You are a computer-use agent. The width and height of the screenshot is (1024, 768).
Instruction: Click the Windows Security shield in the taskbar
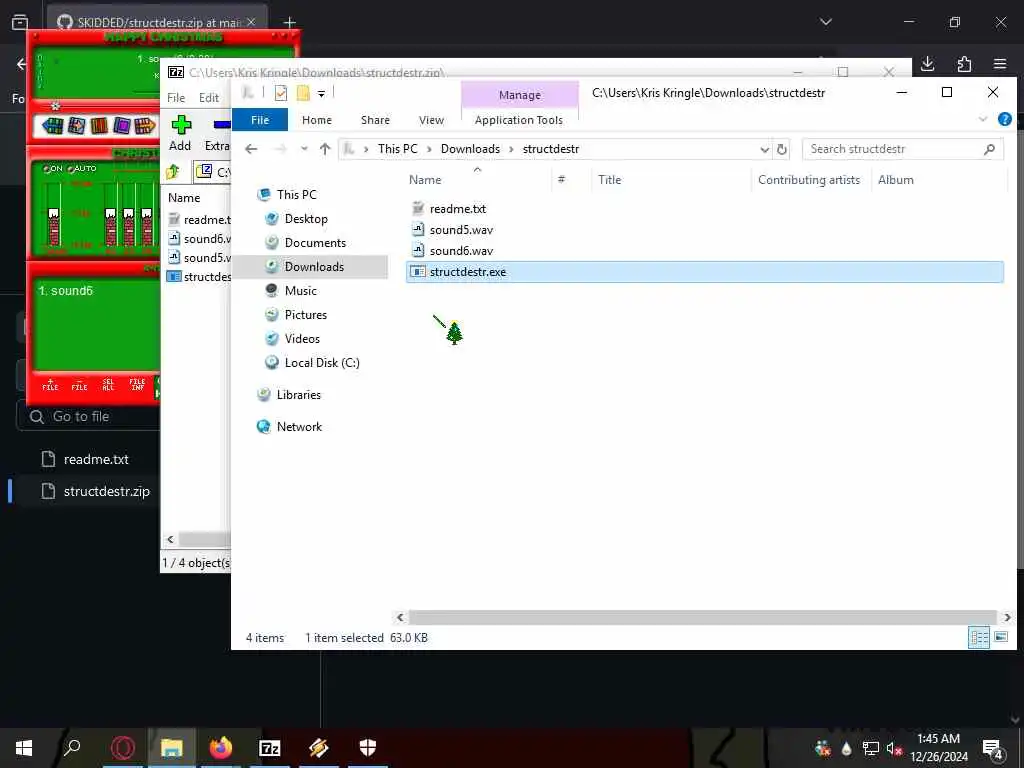(x=368, y=748)
